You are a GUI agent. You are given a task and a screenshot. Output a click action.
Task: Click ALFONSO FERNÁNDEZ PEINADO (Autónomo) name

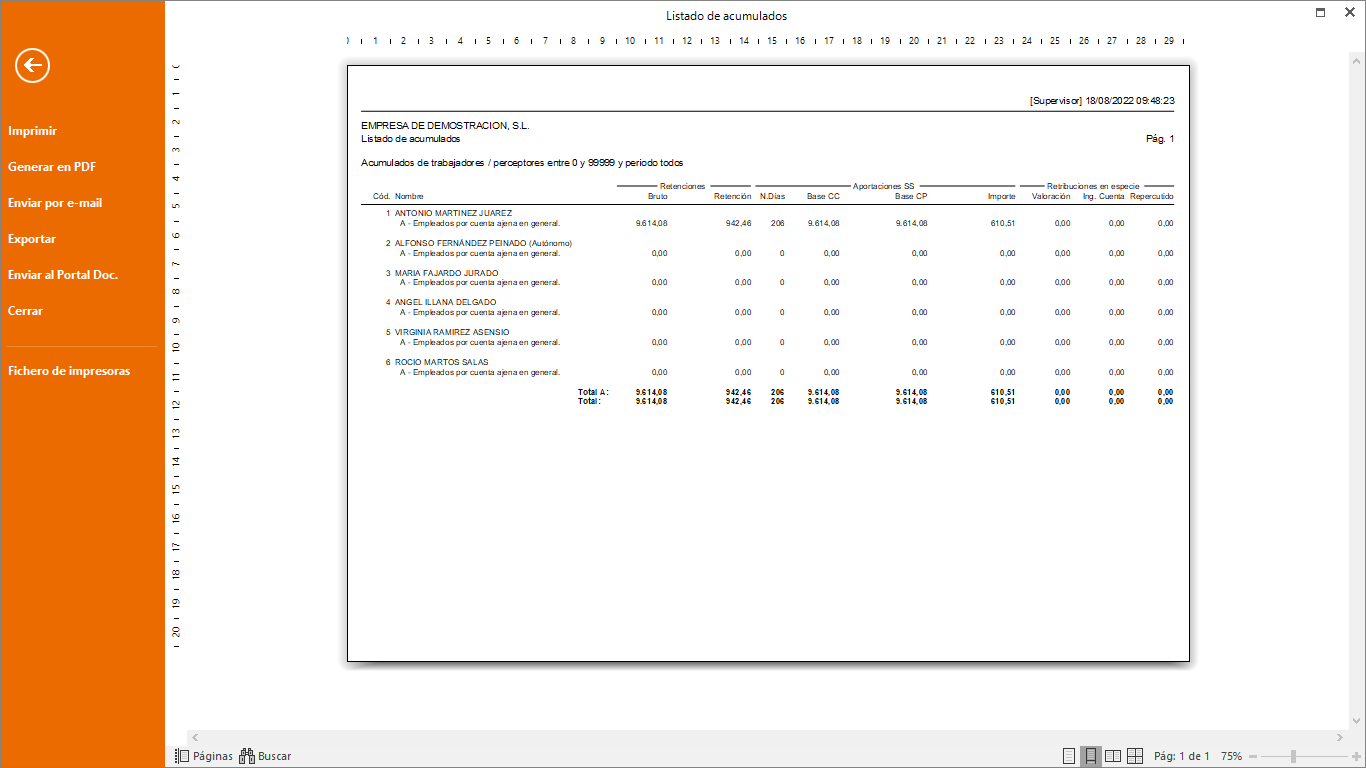coord(483,243)
